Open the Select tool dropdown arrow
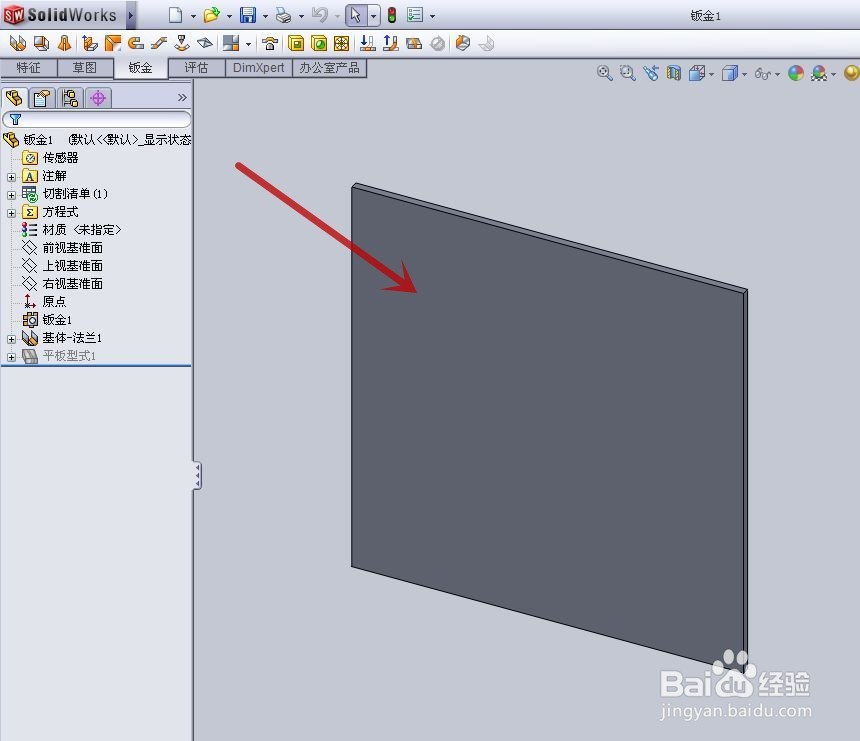The height and width of the screenshot is (741, 860). click(x=374, y=16)
